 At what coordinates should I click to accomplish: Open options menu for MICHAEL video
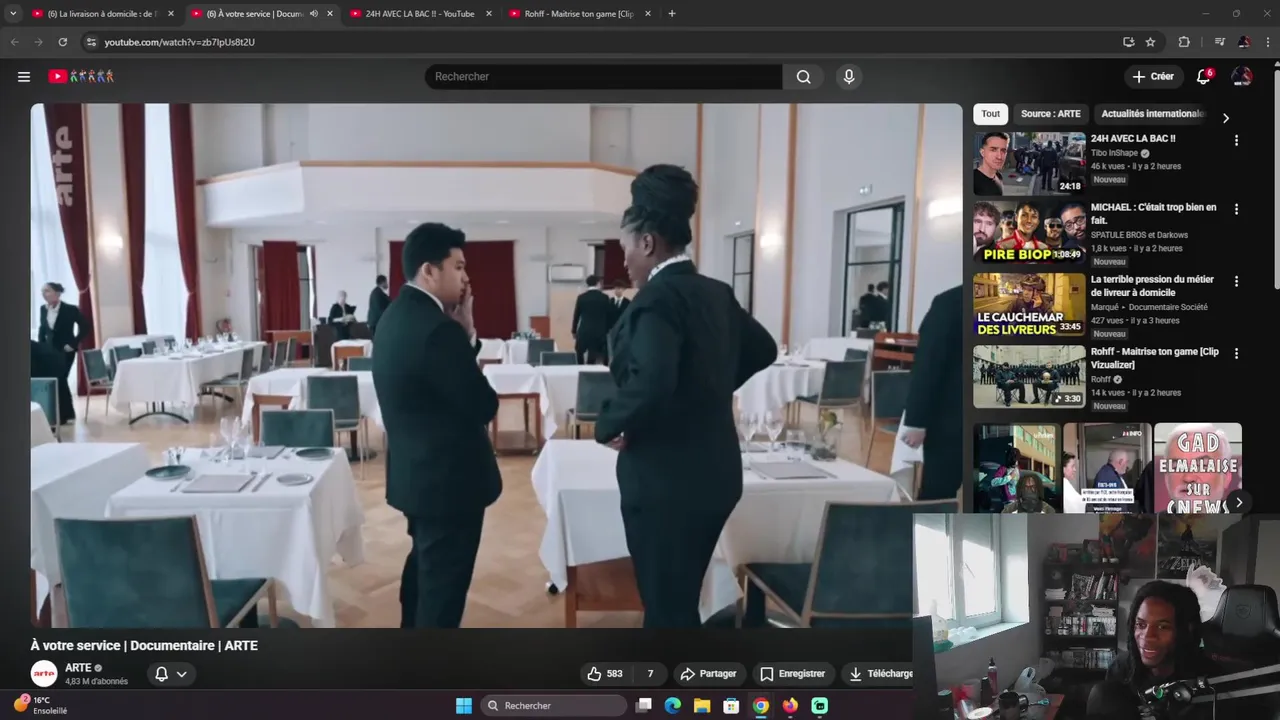(1236, 210)
